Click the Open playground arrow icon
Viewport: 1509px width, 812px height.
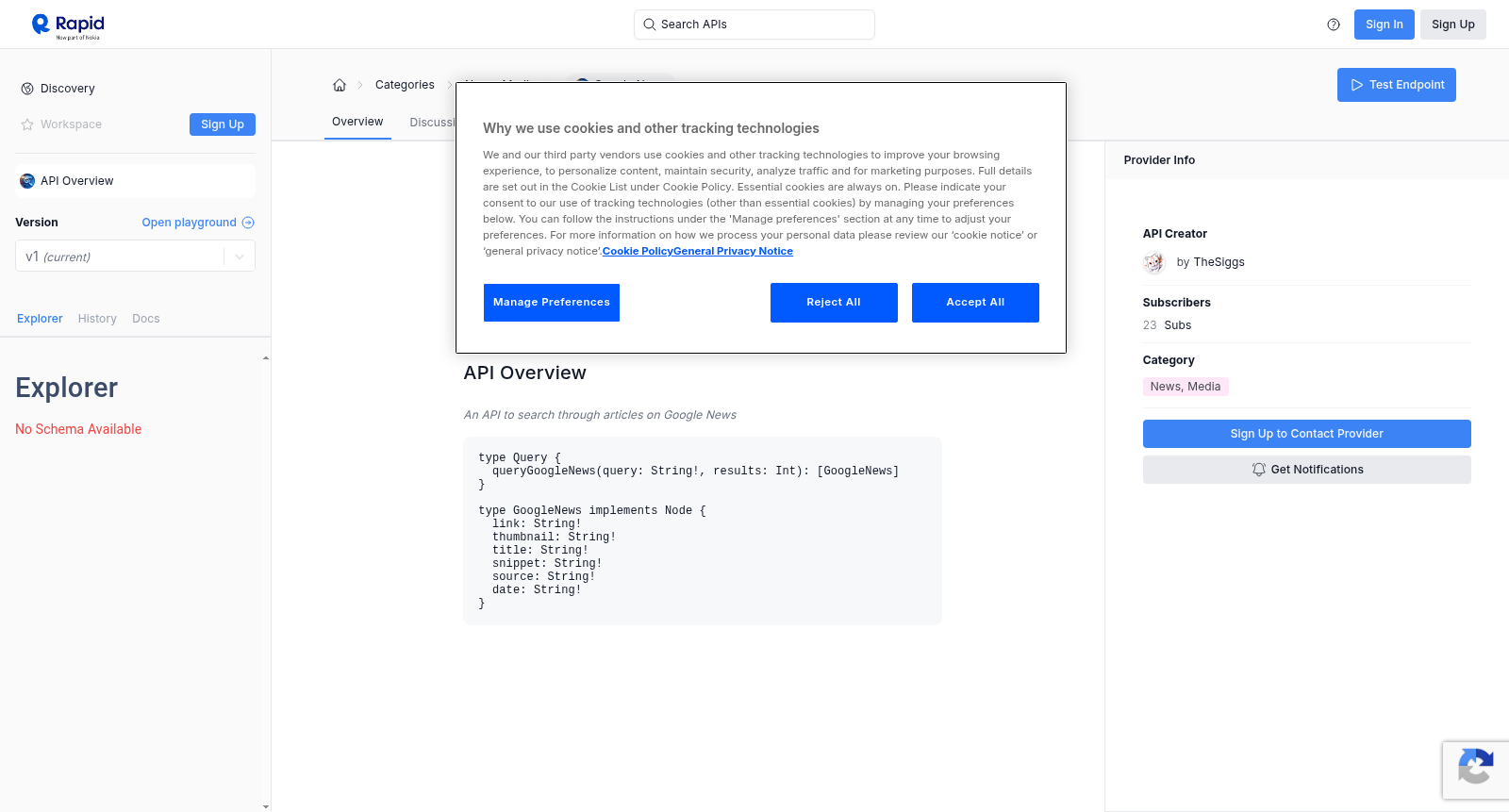(248, 223)
